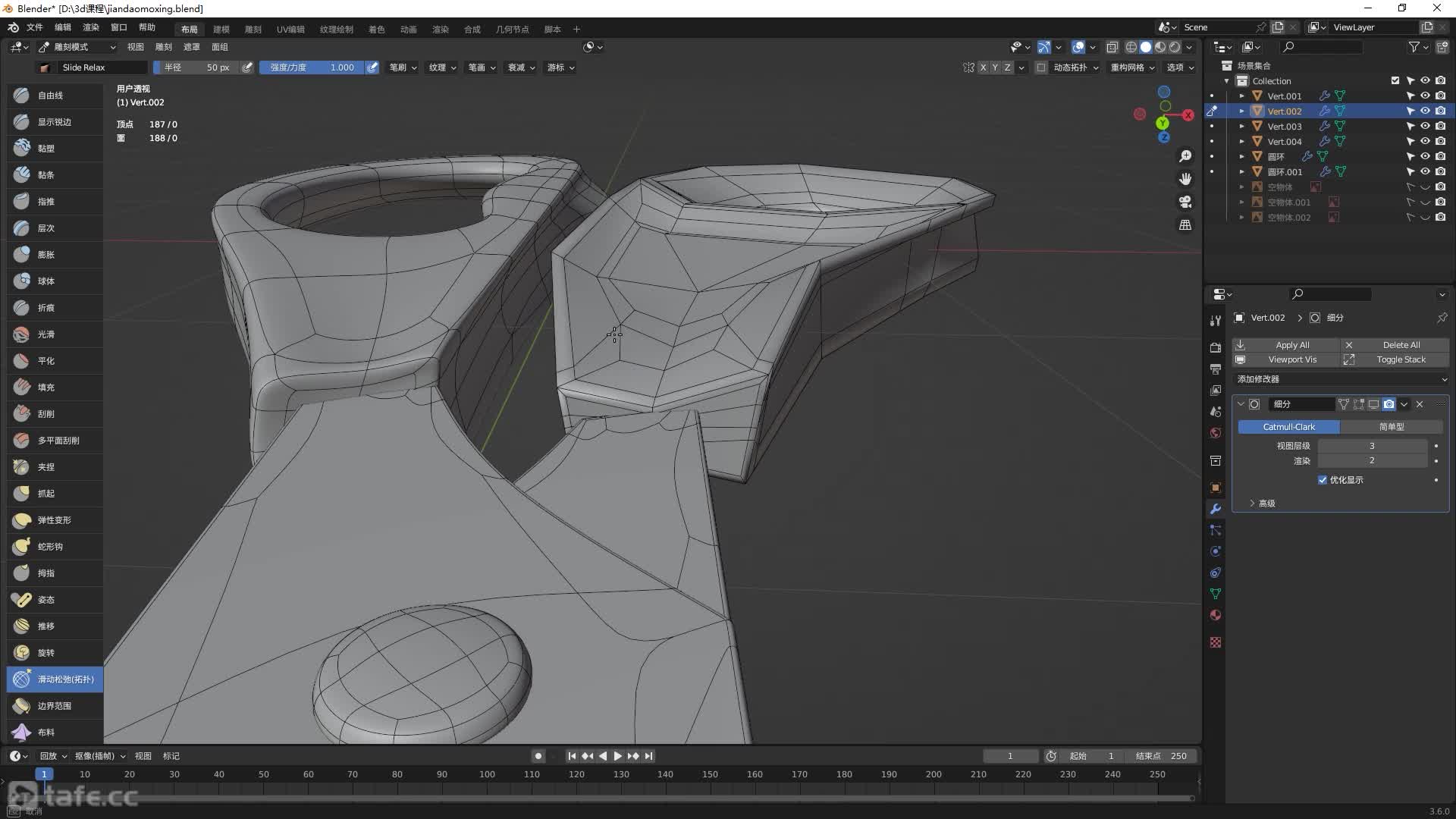Select the 显示锐边 (Draw Sharp) brush

[55, 122]
